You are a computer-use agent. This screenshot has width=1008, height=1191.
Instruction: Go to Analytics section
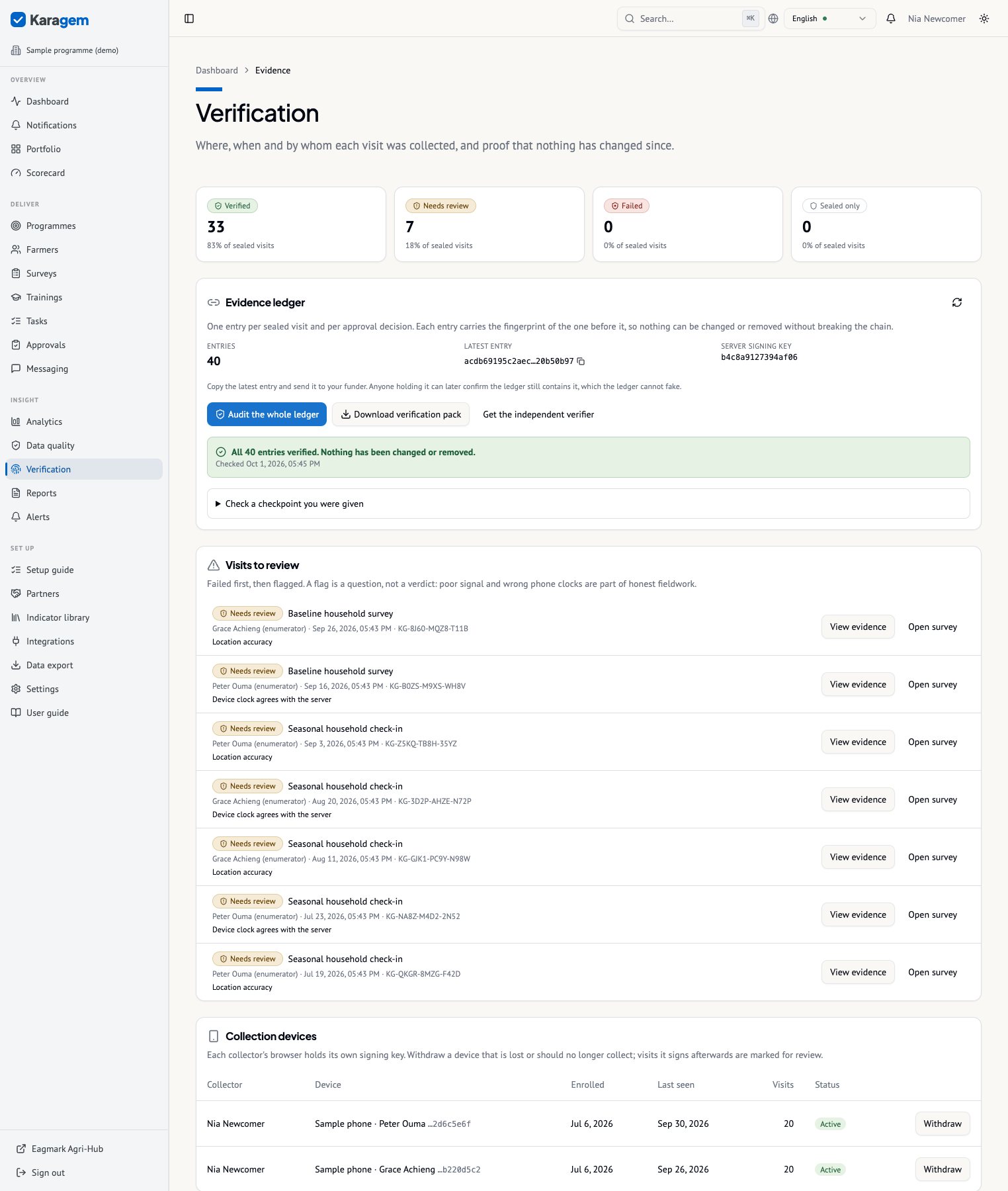[83, 421]
